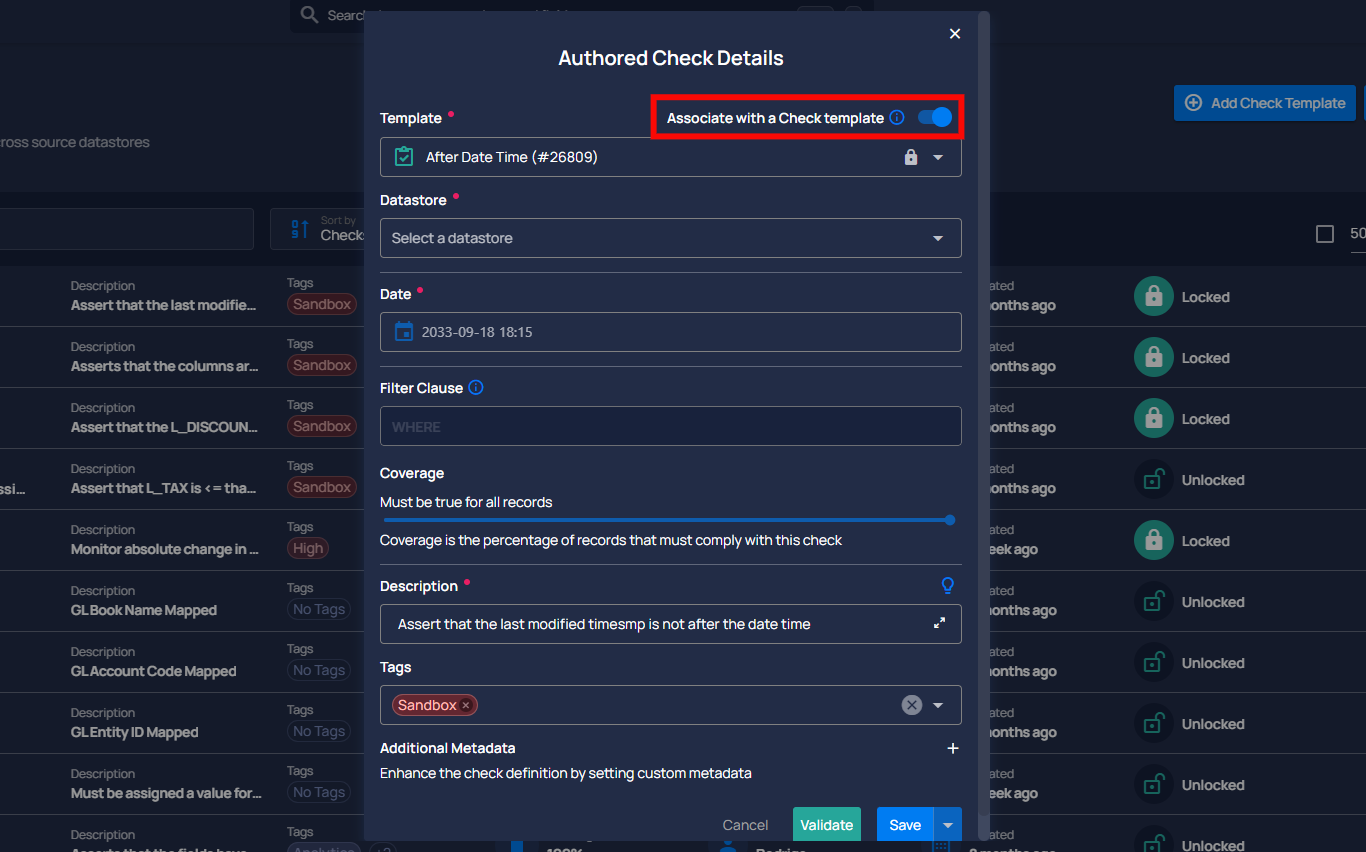Screen dimensions: 1366x852
Task: Click the Description text field
Action: coord(671,624)
